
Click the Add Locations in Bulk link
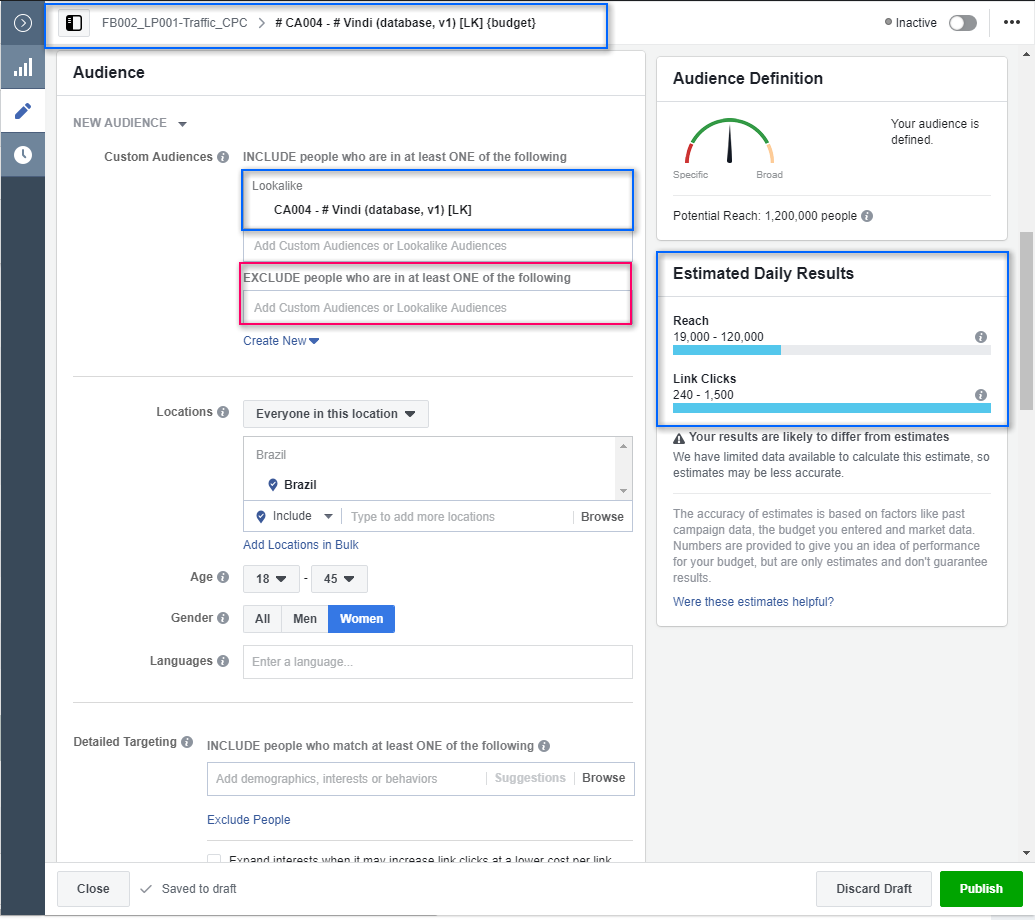click(x=300, y=545)
